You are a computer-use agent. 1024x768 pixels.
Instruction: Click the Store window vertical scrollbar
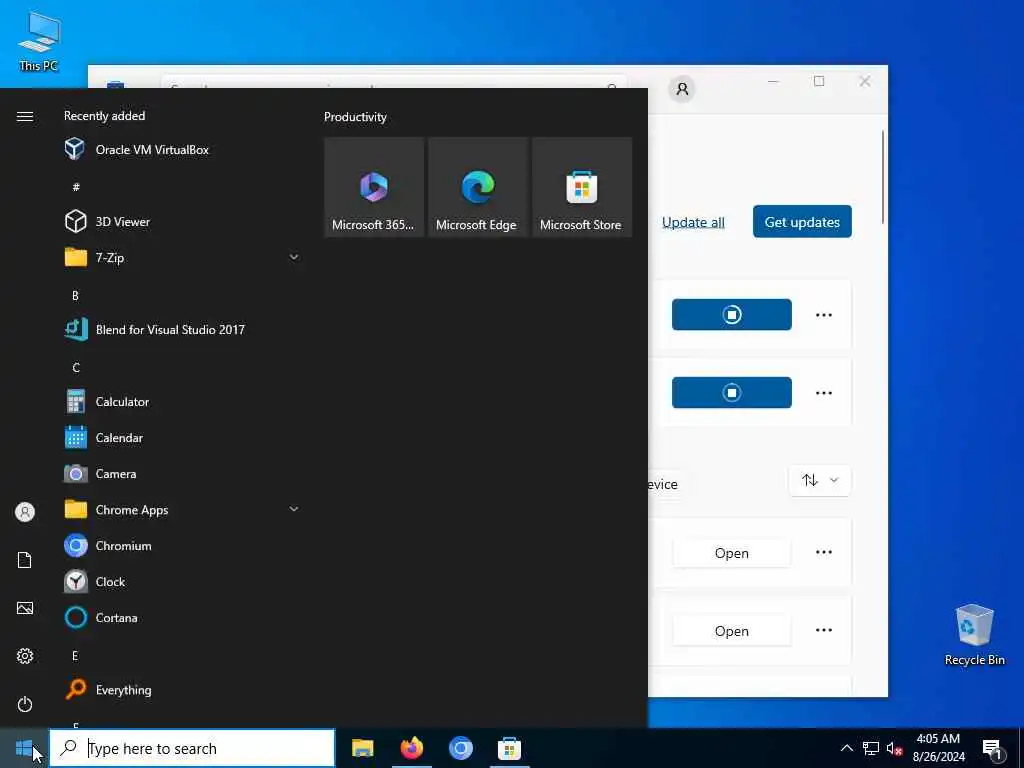click(x=884, y=177)
